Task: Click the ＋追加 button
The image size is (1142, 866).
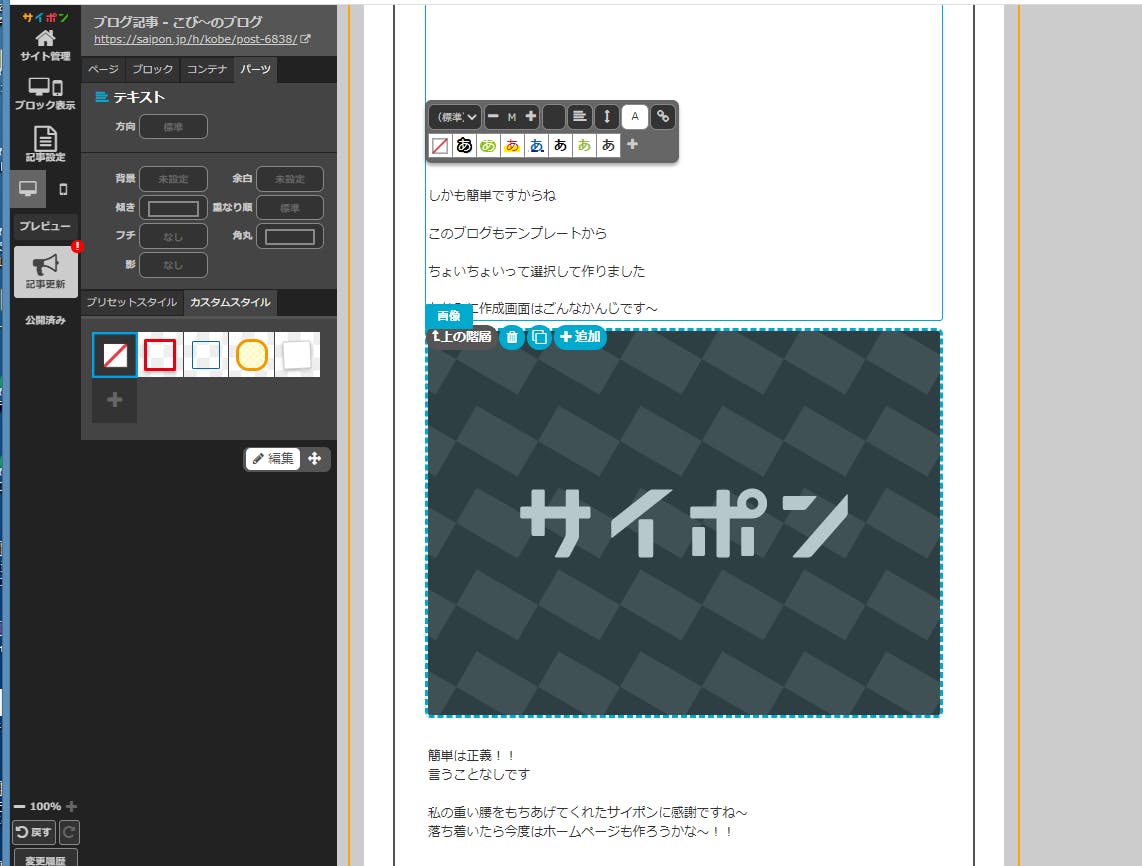Action: click(580, 336)
